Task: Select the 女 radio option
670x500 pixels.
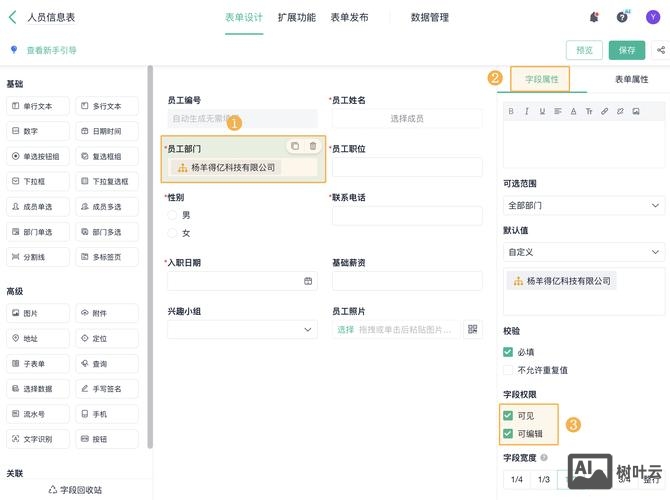Action: (172, 233)
